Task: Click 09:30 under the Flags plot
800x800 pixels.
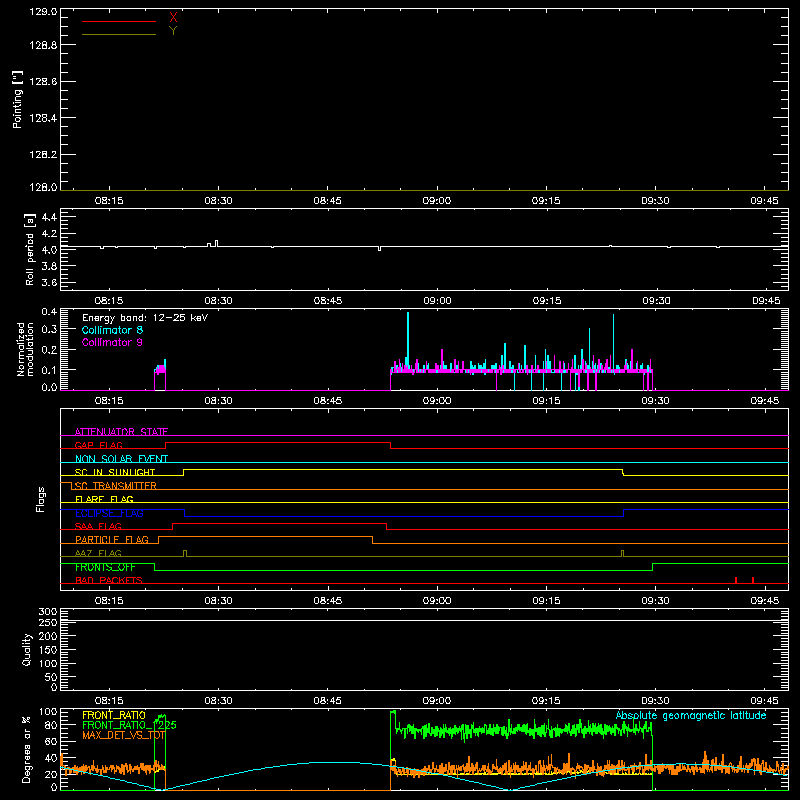Action: (656, 601)
